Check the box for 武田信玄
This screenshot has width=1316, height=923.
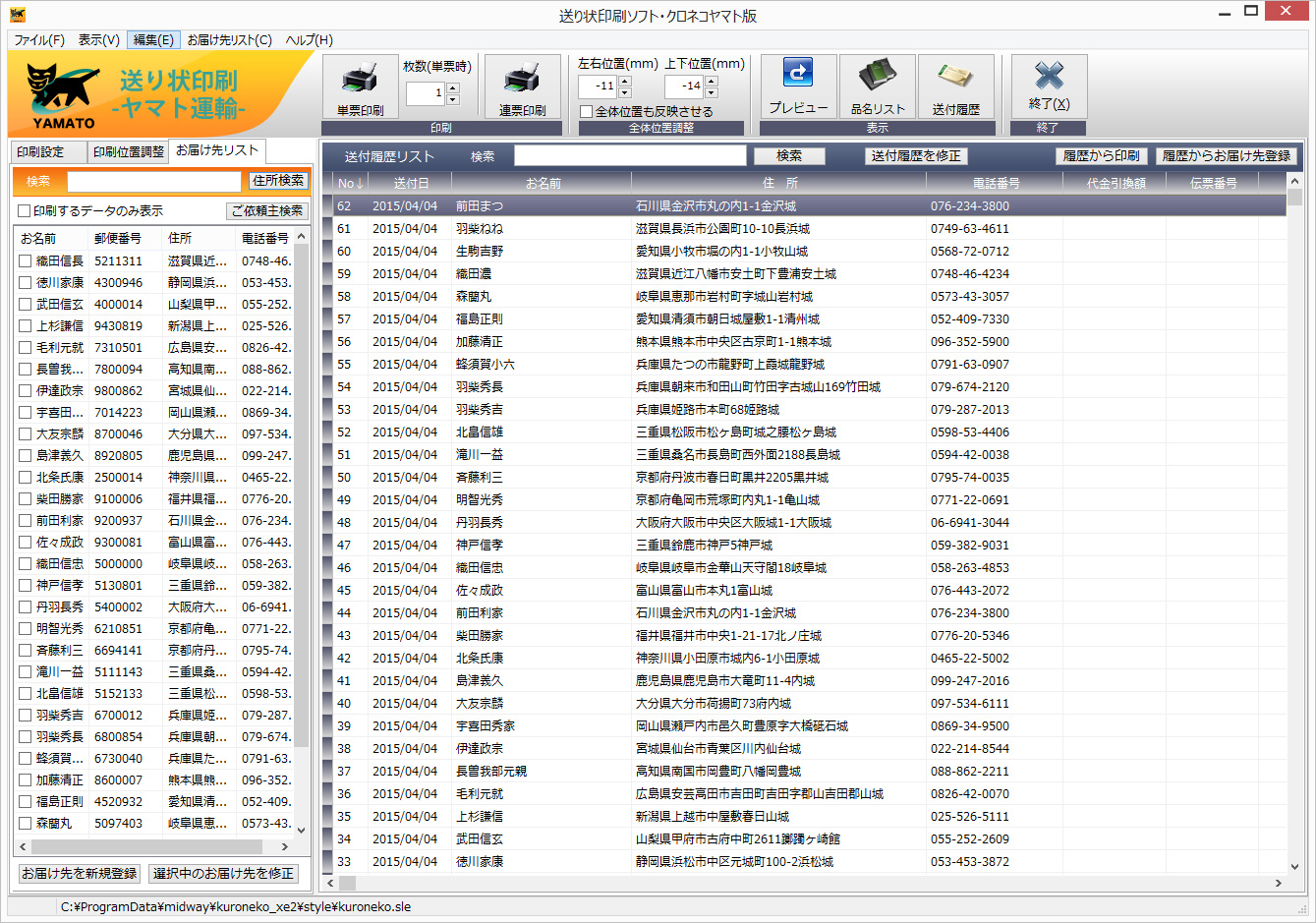(25, 305)
